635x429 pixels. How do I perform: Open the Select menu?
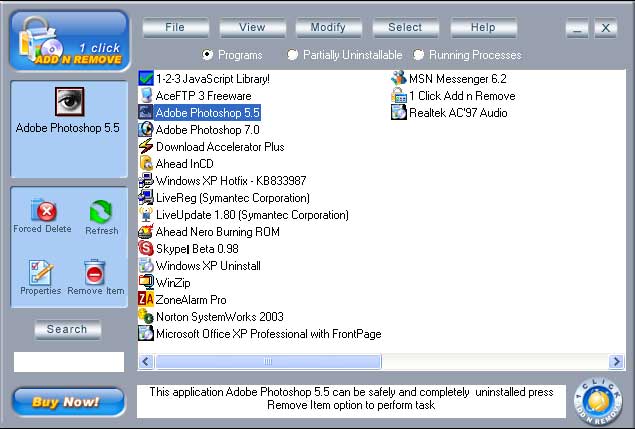[x=405, y=28]
